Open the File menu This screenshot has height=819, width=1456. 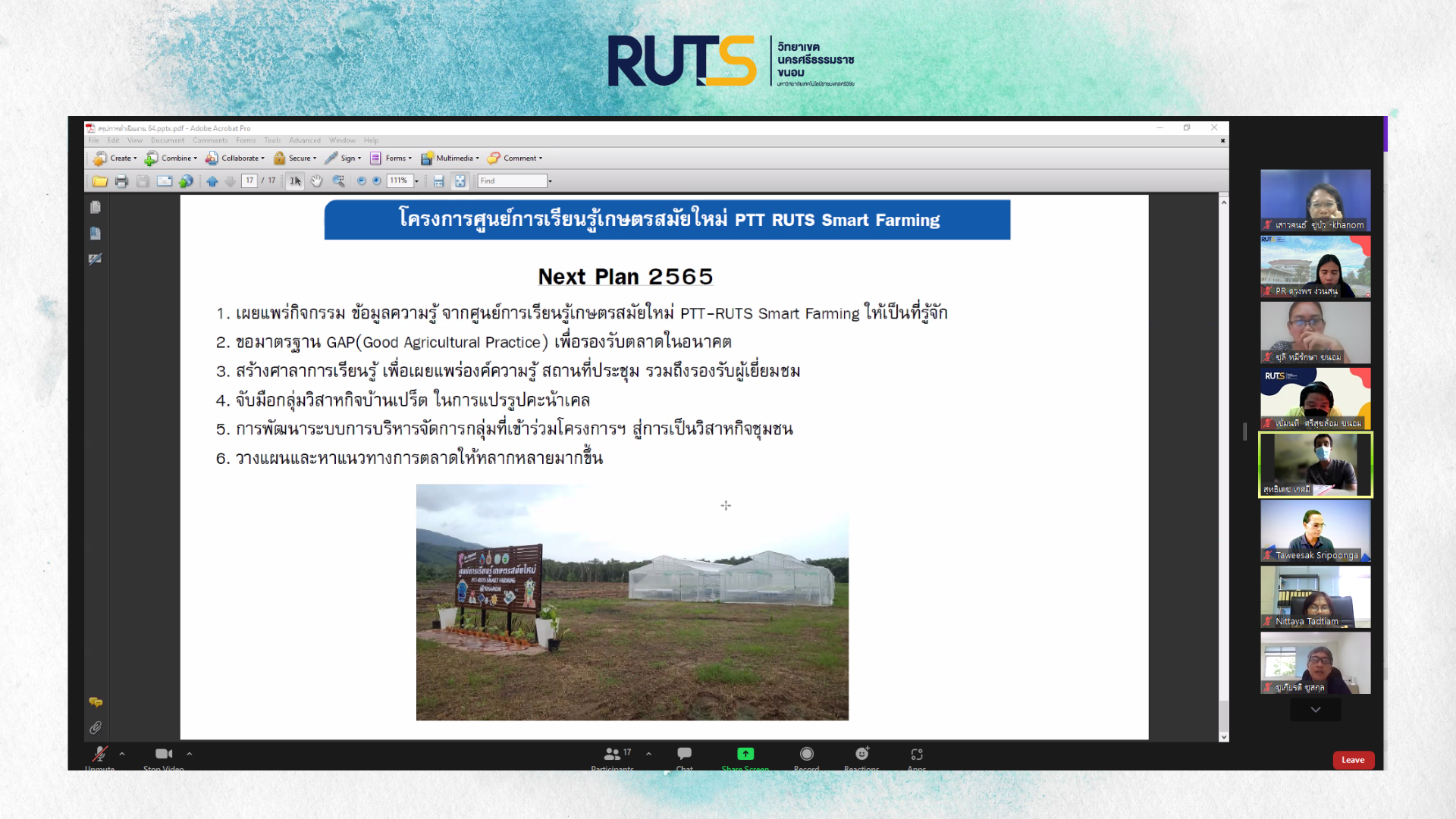click(93, 140)
